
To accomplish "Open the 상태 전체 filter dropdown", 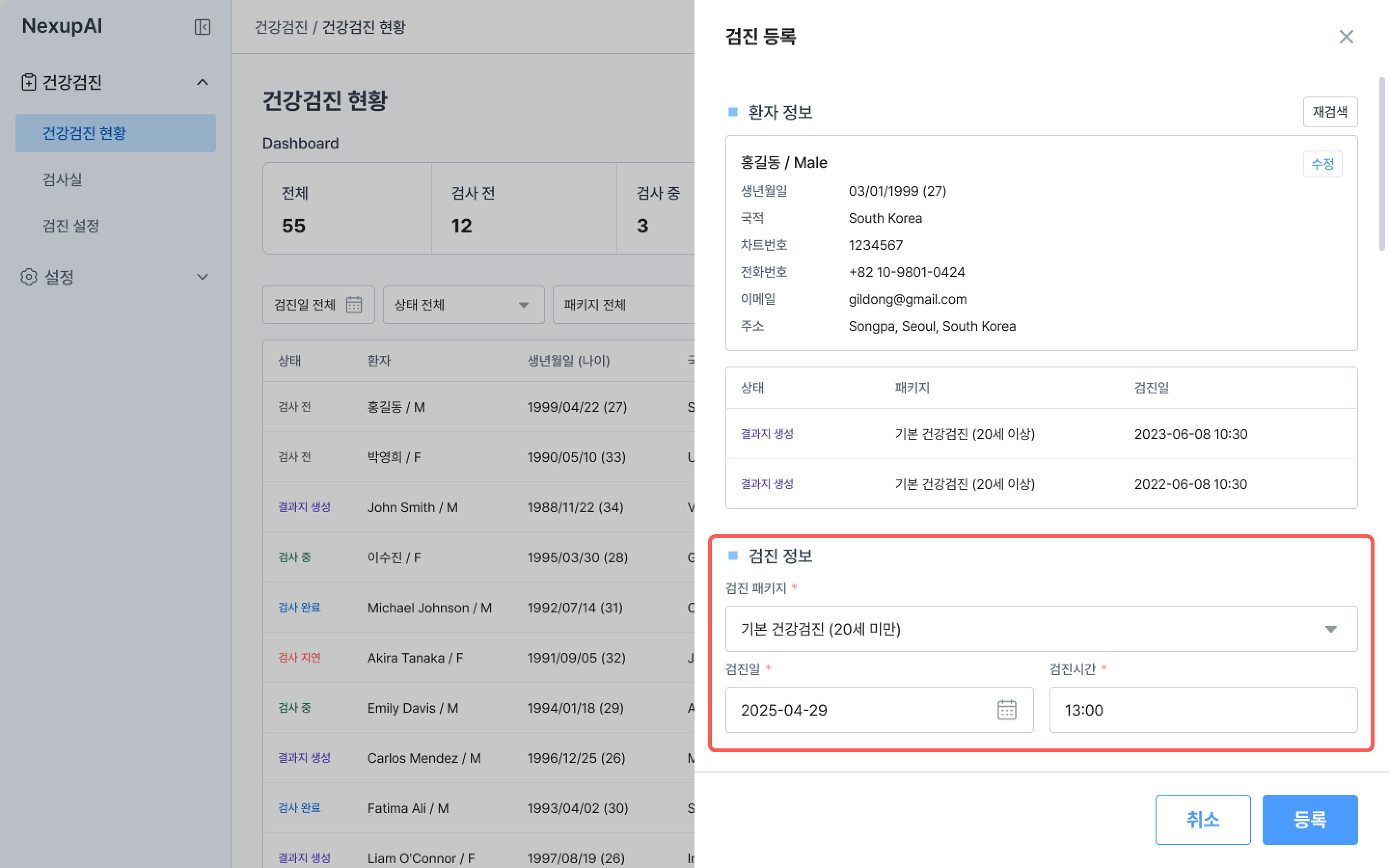I will (463, 304).
